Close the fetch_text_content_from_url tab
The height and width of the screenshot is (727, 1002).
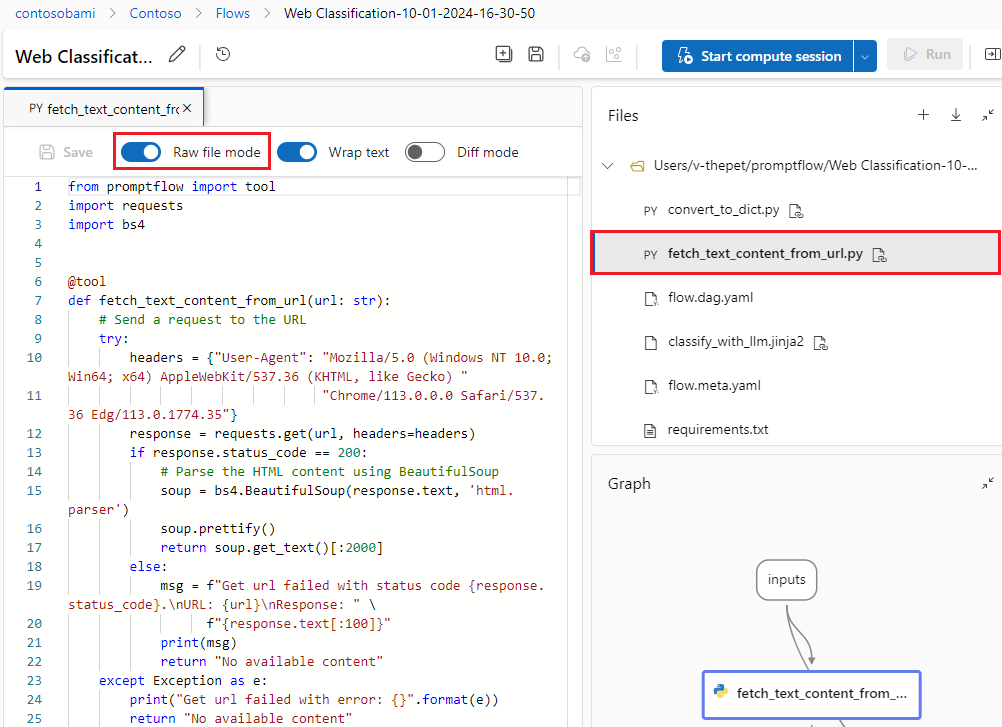click(187, 108)
